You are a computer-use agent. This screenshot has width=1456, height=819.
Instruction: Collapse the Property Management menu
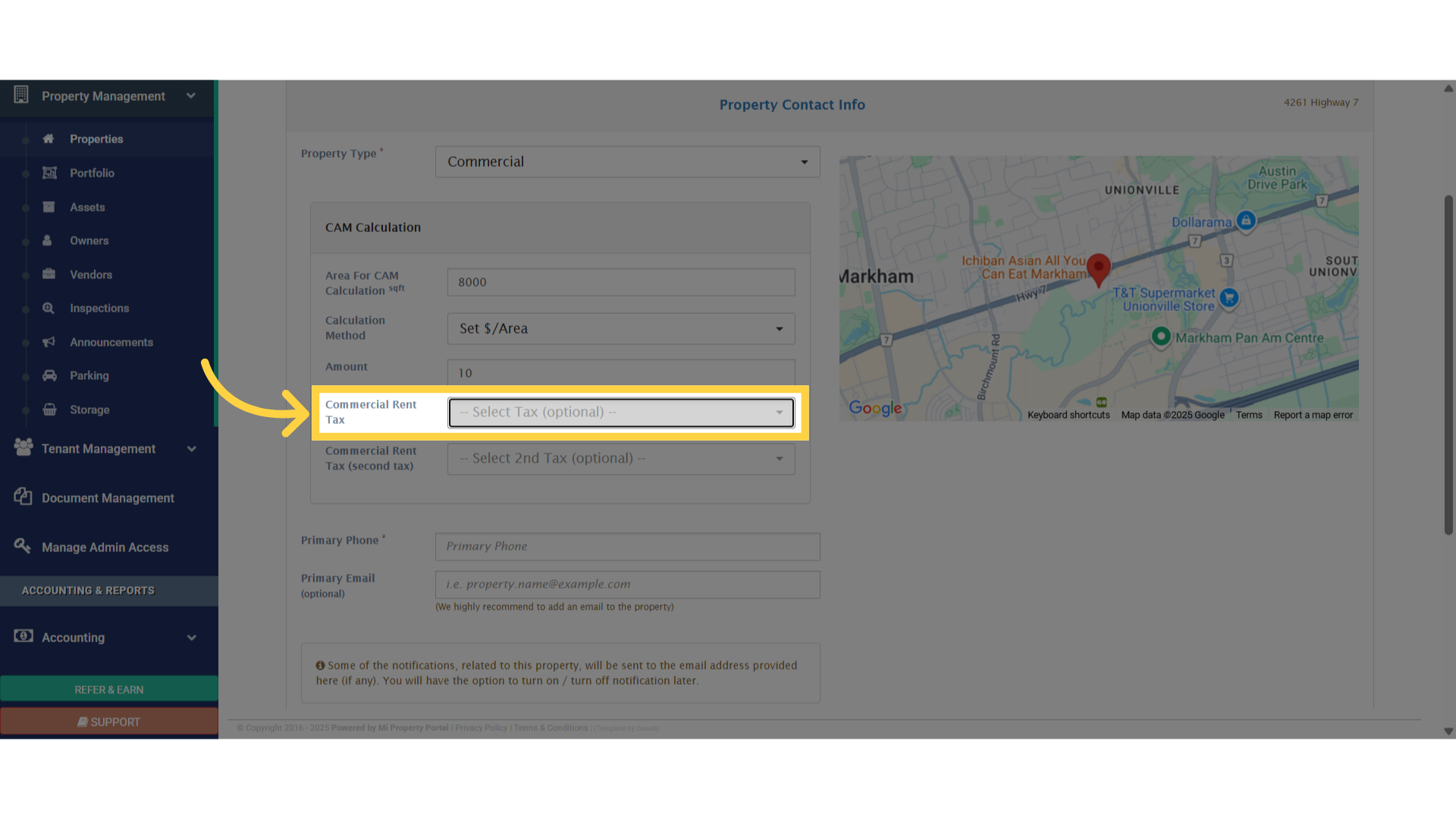pyautogui.click(x=192, y=96)
